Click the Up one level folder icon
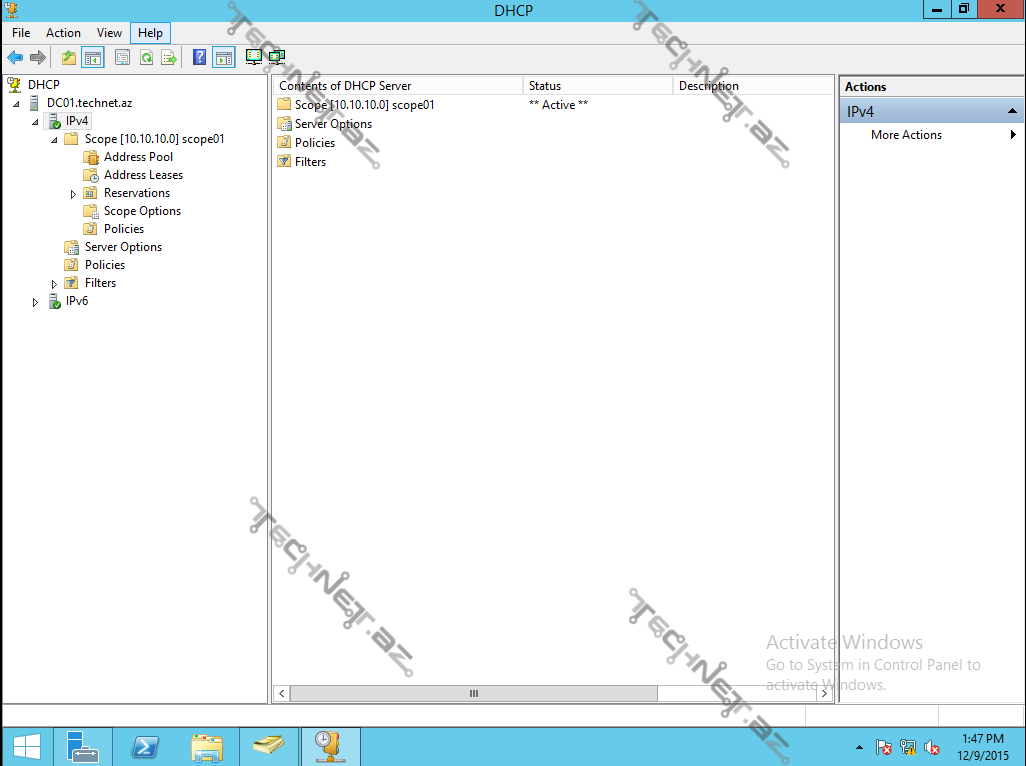The height and width of the screenshot is (766, 1026). (69, 58)
